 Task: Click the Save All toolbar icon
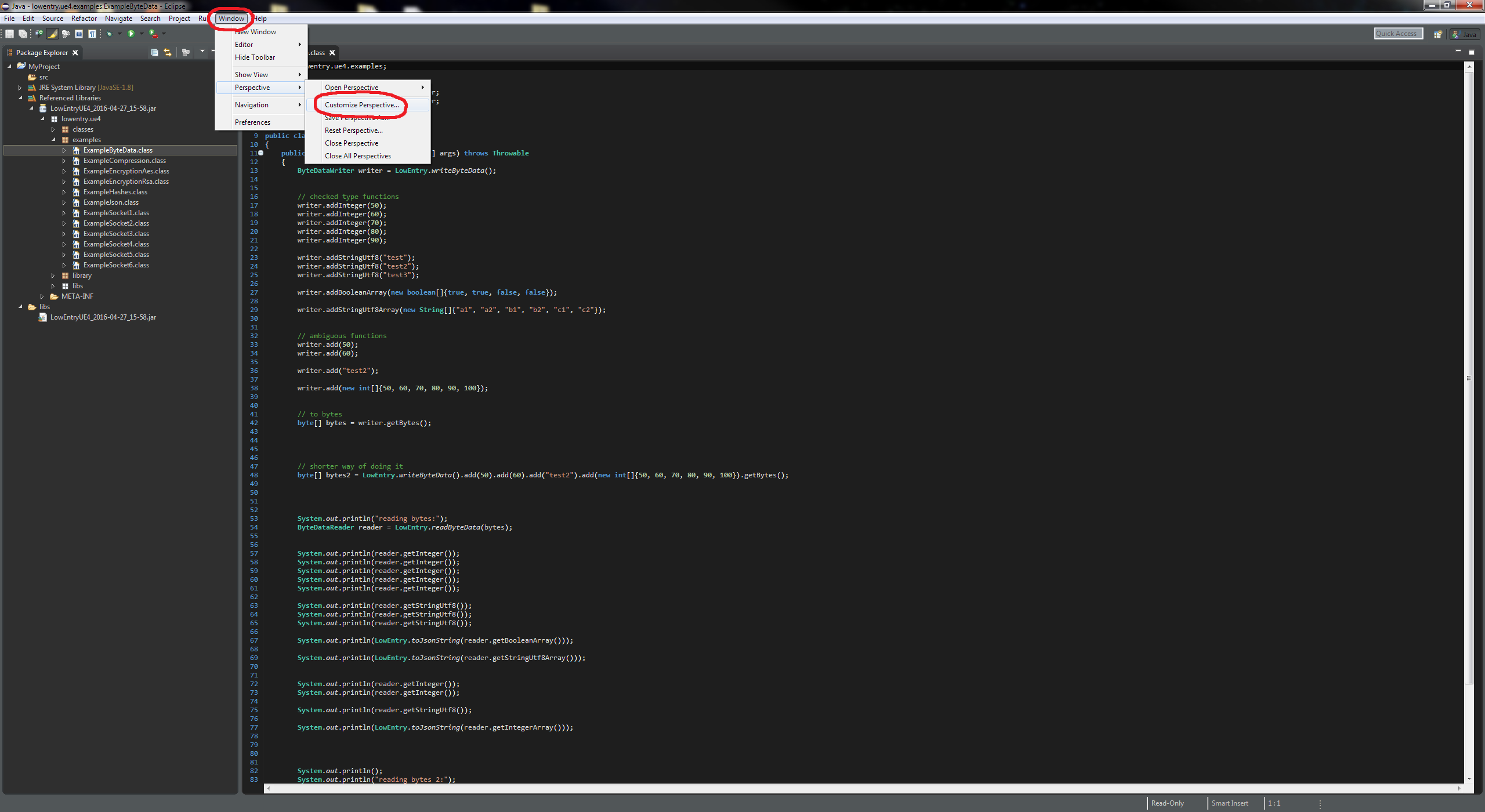pos(23,34)
